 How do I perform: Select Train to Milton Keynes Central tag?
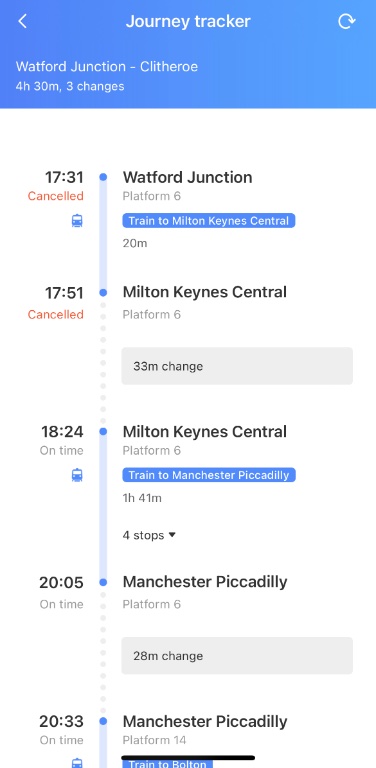tap(209, 221)
